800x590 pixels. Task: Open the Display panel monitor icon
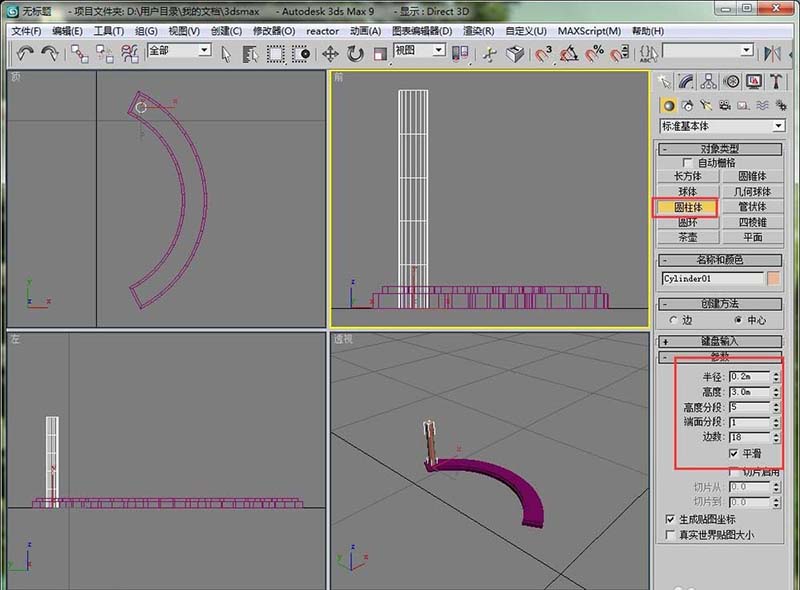coord(754,82)
